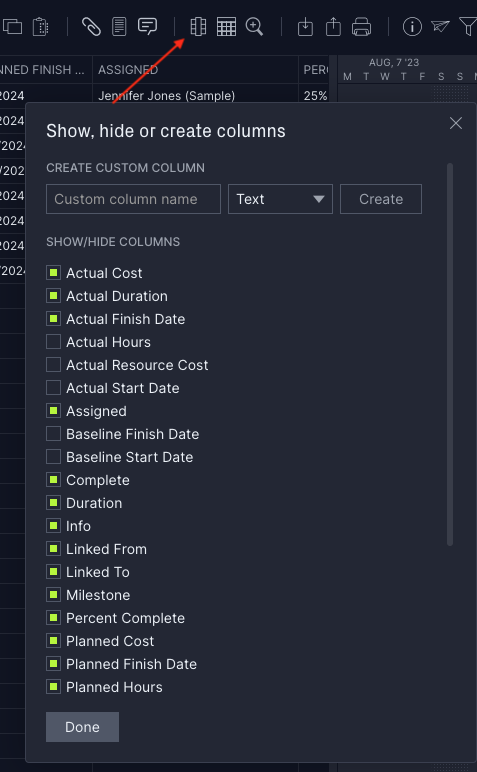The image size is (477, 772).
Task: Enable the Actual Hours checkbox
Action: (53, 342)
